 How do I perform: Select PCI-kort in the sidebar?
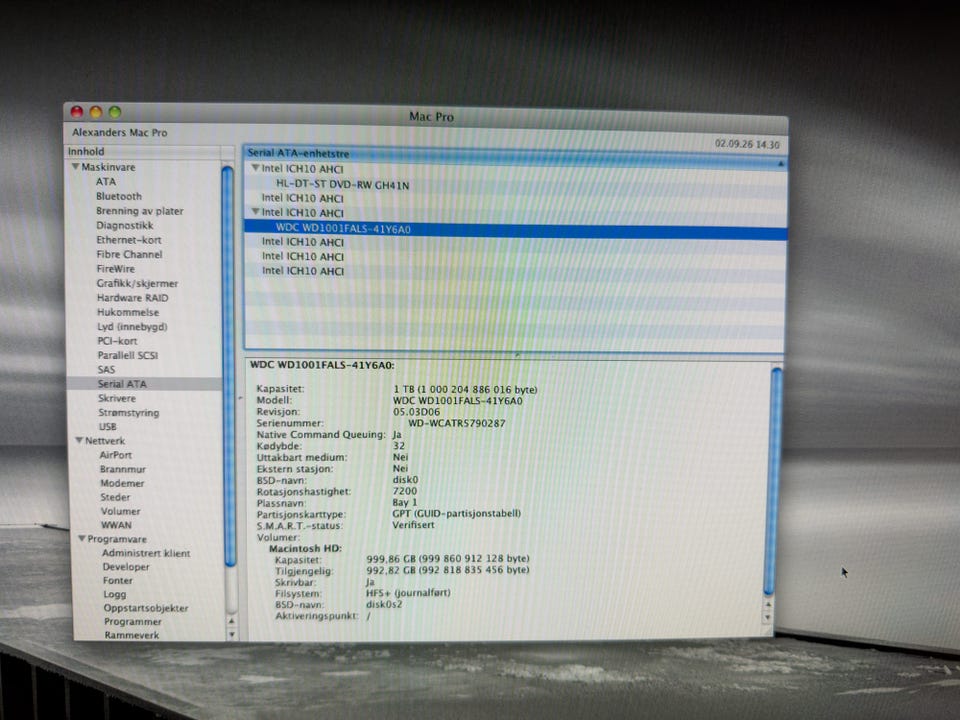coord(118,341)
